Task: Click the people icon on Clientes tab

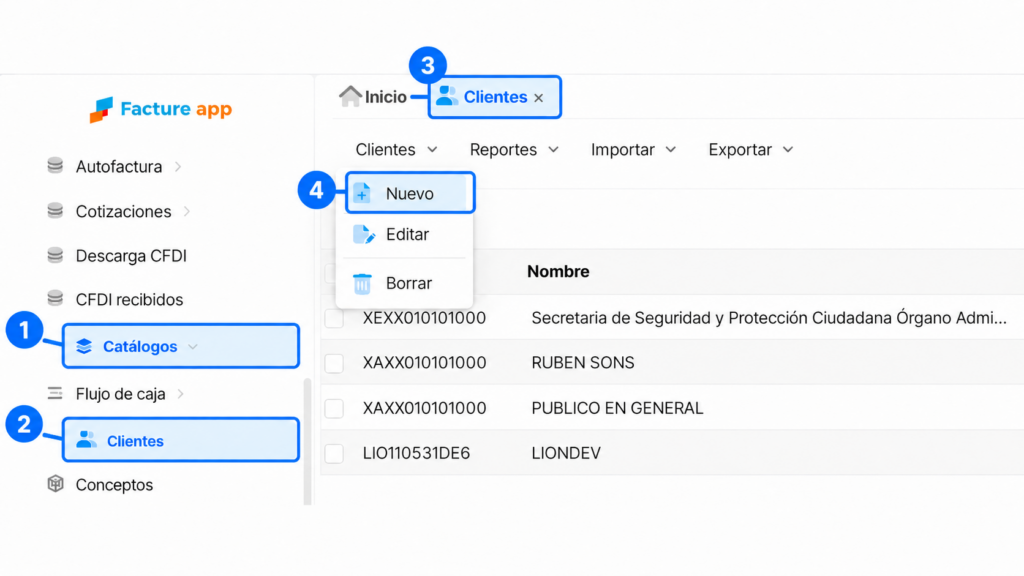Action: click(x=447, y=96)
